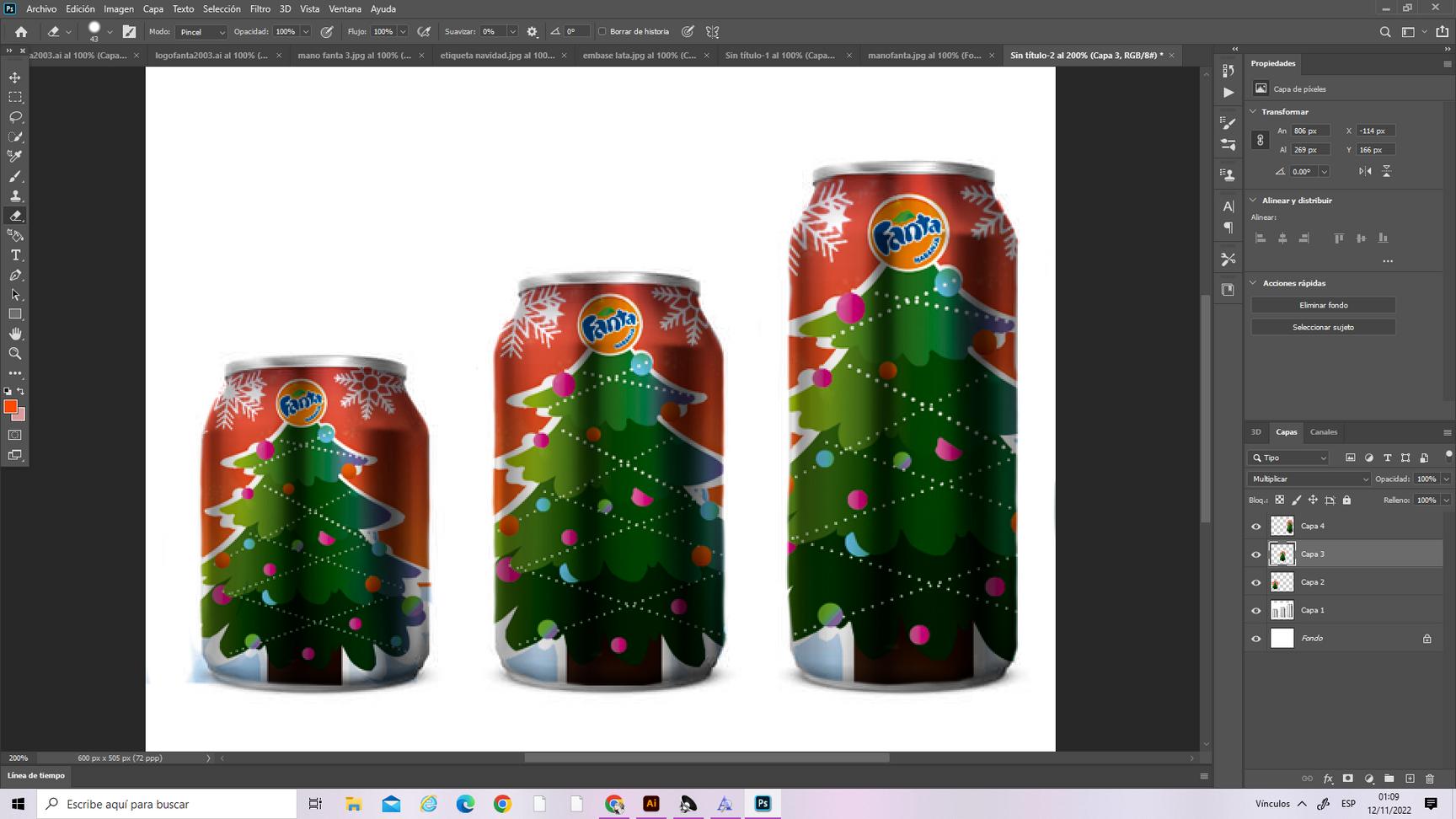This screenshot has height=819, width=1456.
Task: Switch to the manofanta.jpg document tab
Action: point(924,56)
